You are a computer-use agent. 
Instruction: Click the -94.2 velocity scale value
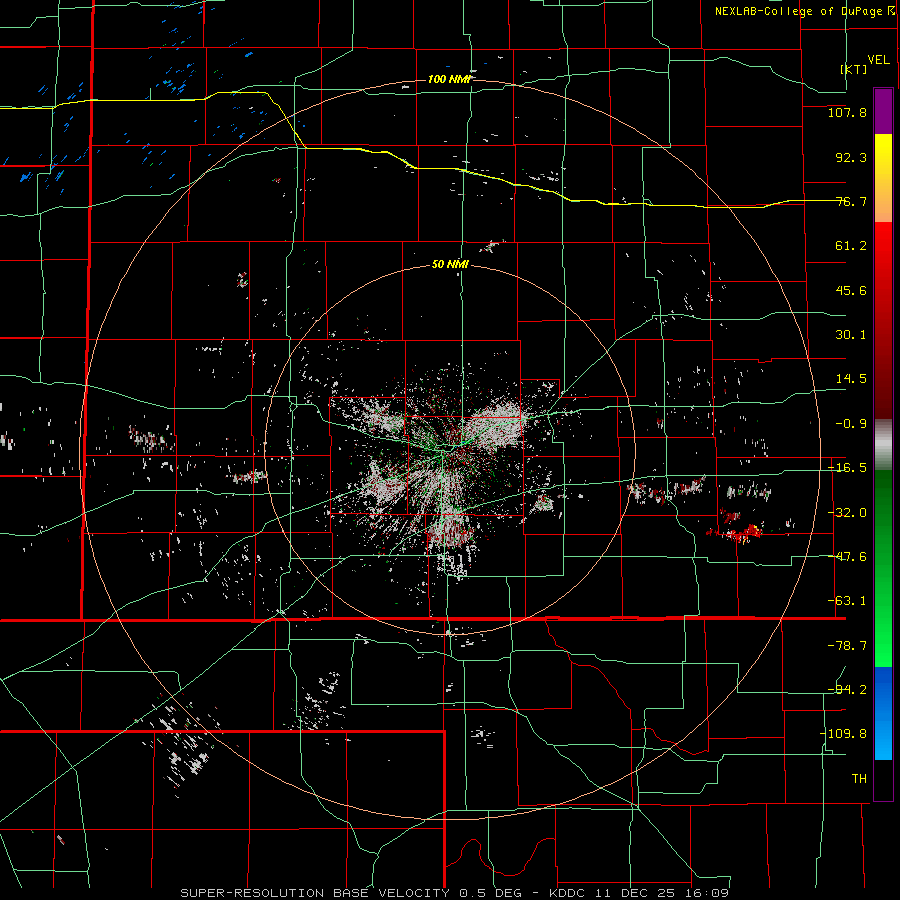pyautogui.click(x=847, y=690)
